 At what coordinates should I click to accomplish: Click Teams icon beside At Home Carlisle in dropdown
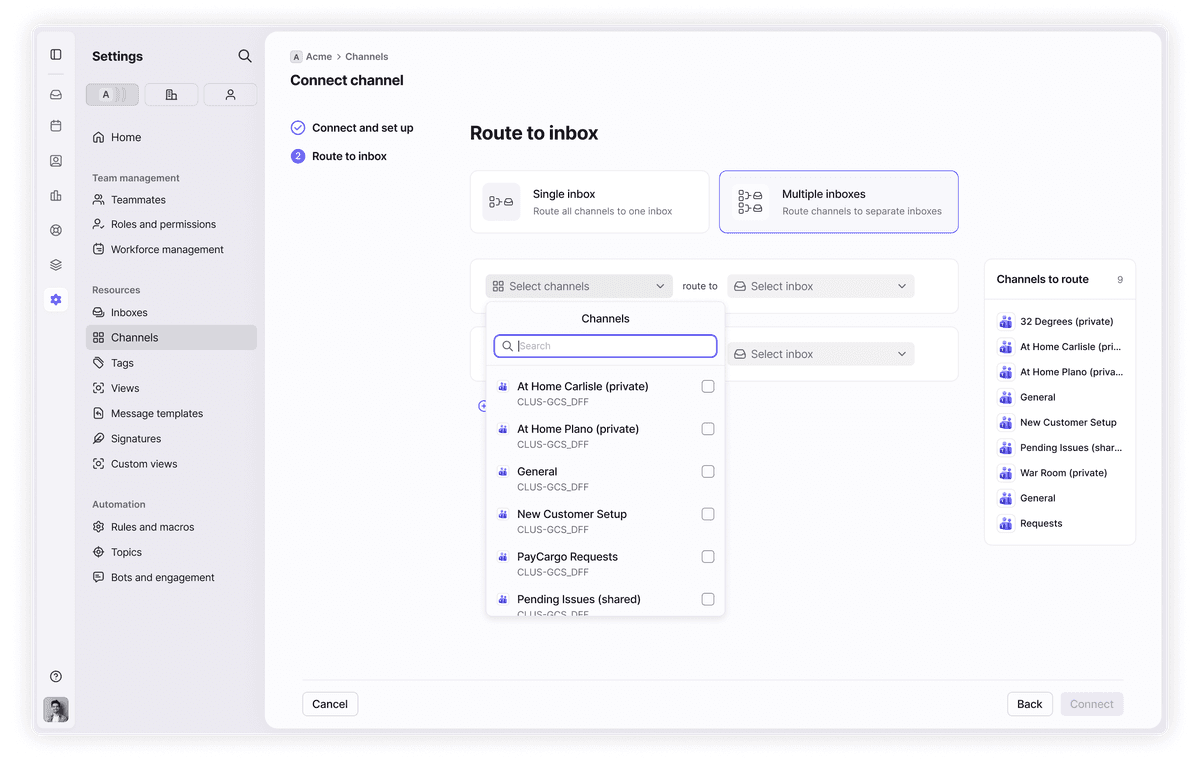coord(503,386)
